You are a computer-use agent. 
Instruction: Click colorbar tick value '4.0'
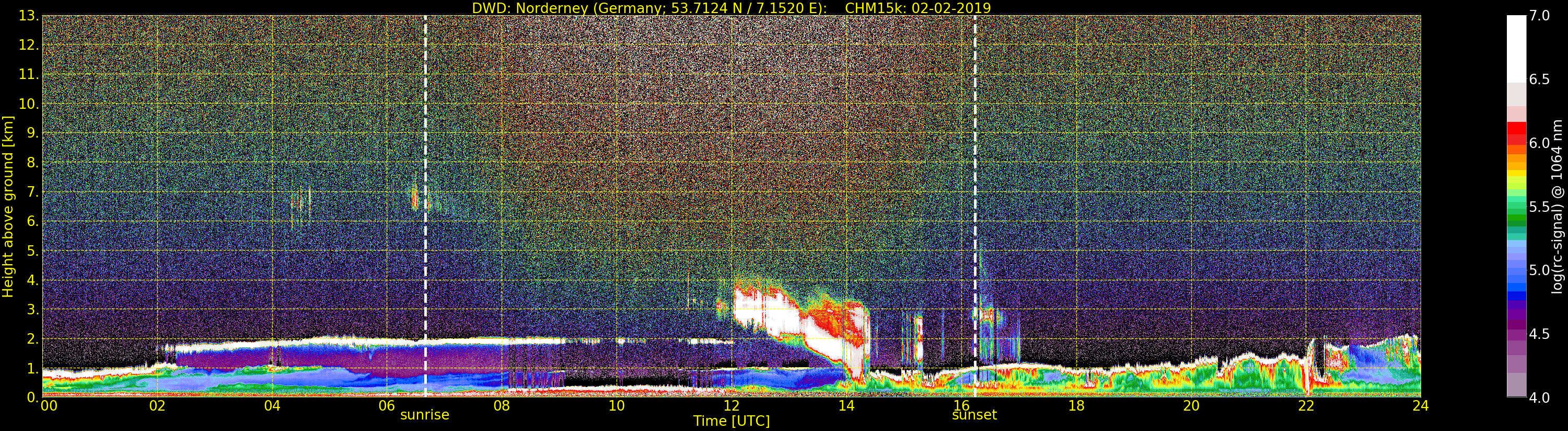pos(1539,398)
